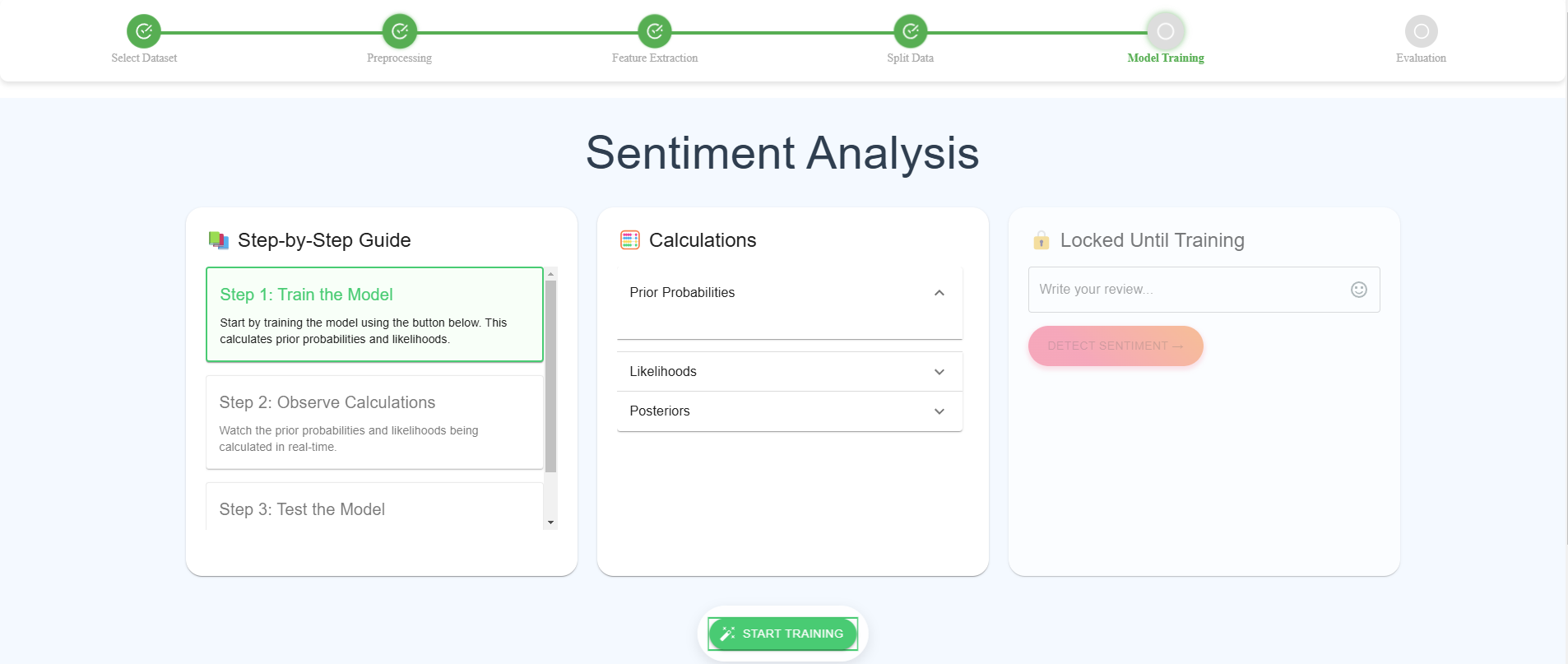Expand the Posteriors accordion
Screen dimensions: 1568x664
point(790,411)
